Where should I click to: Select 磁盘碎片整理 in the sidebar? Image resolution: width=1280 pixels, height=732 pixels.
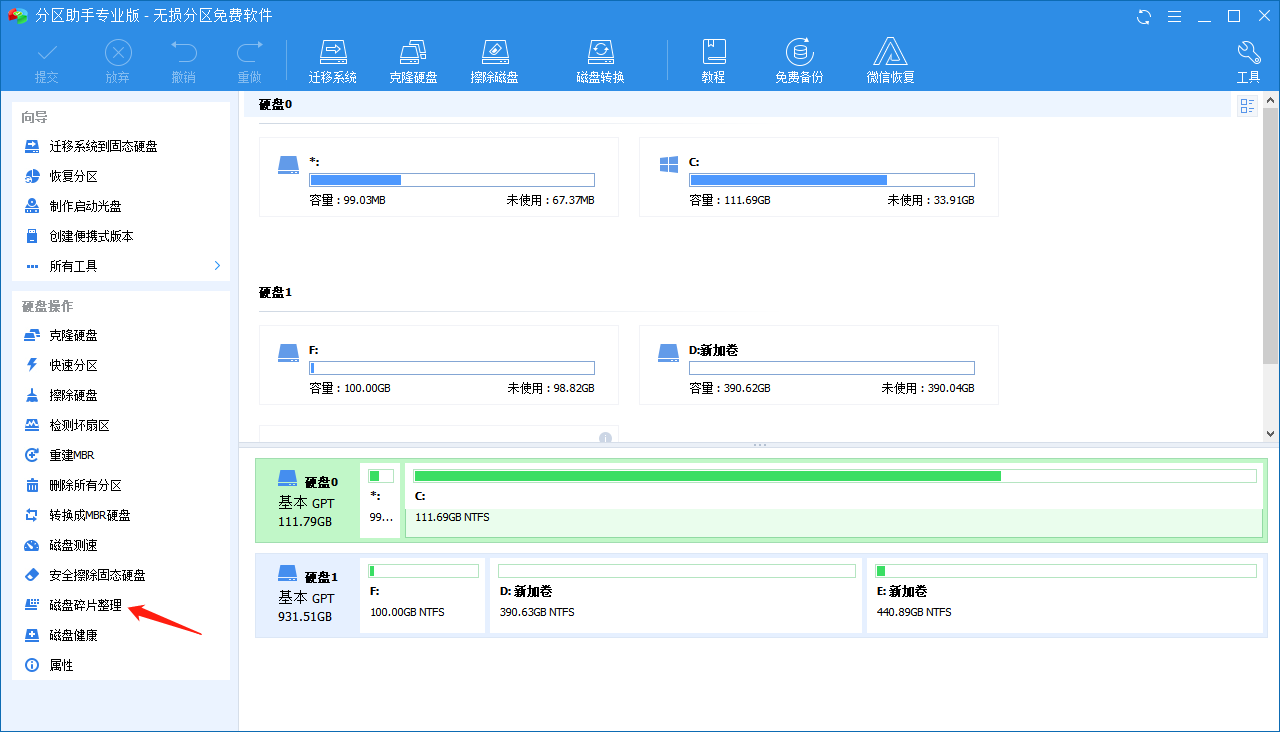pos(85,605)
